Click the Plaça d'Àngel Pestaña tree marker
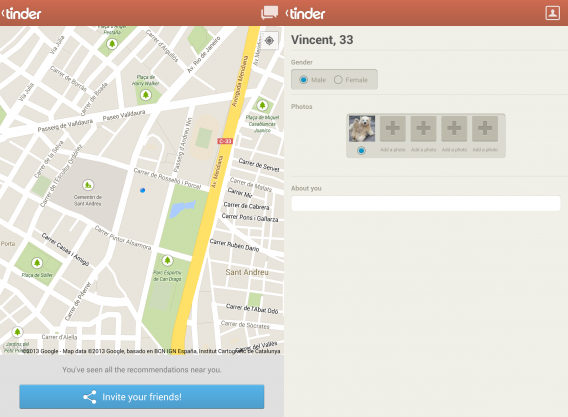Viewport: 568px width, 417px height. tap(112, 44)
